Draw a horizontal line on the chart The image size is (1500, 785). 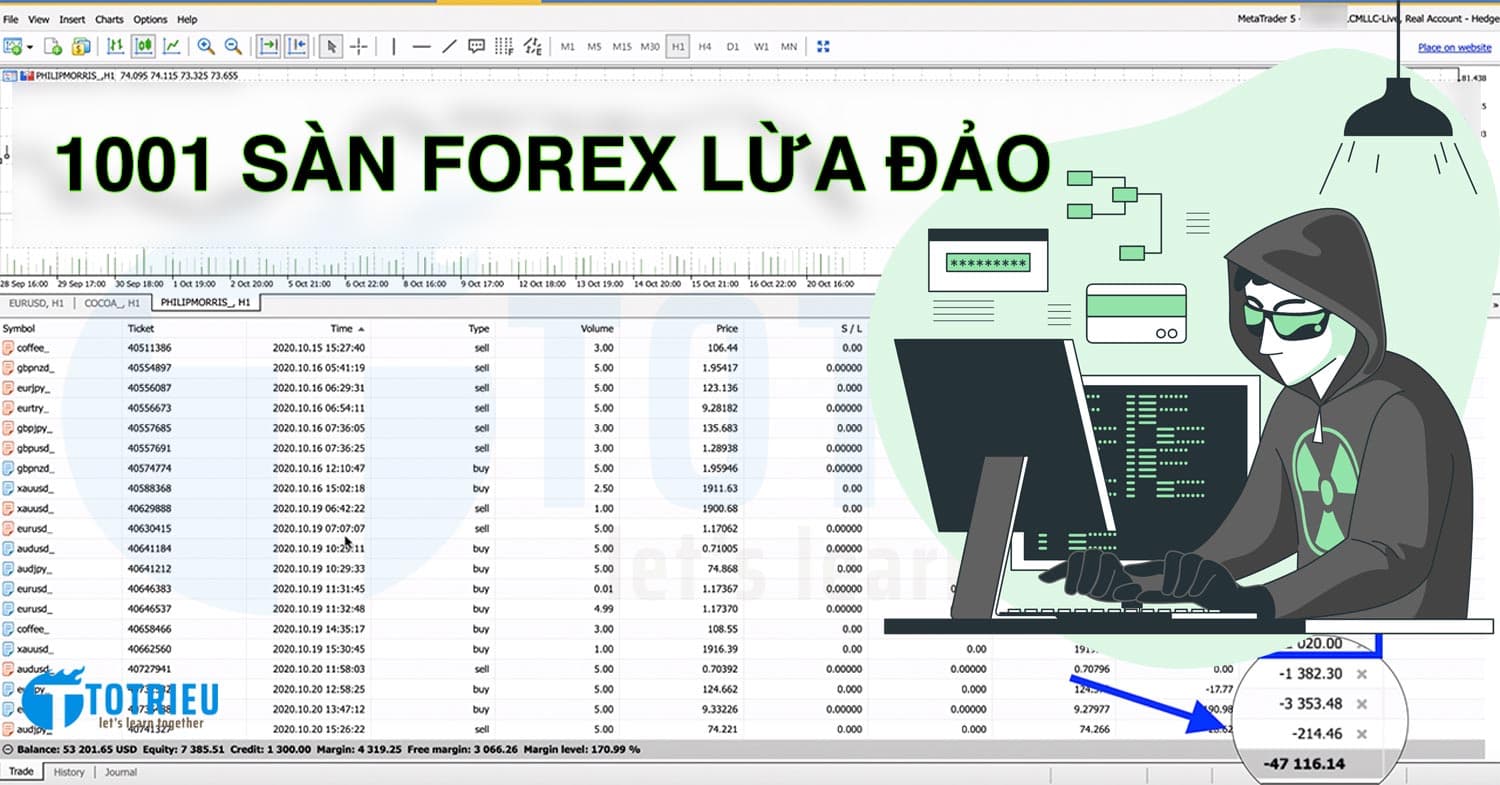click(421, 46)
